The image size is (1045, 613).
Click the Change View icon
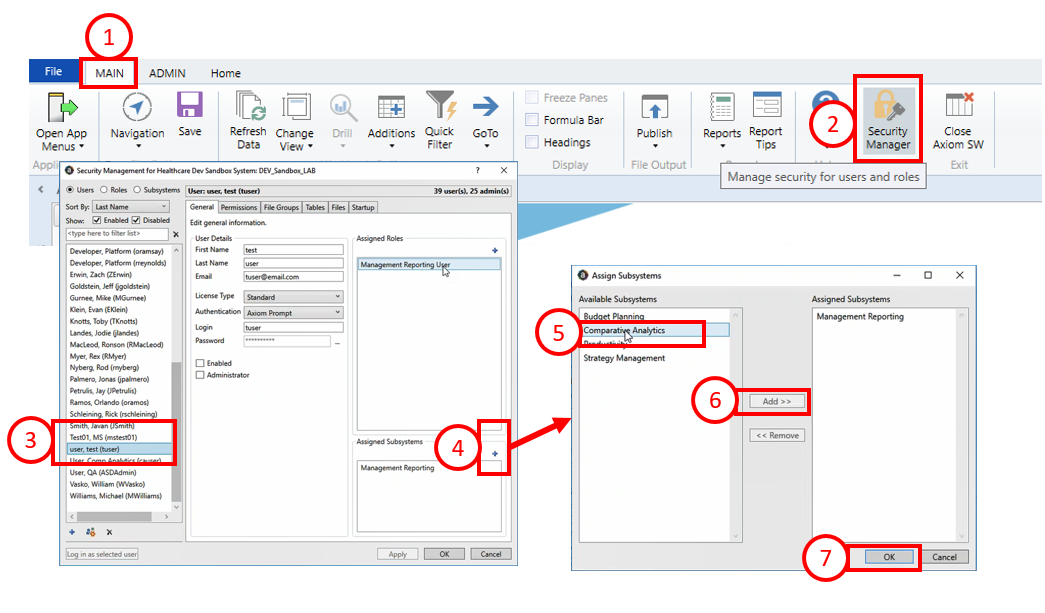coord(295,107)
